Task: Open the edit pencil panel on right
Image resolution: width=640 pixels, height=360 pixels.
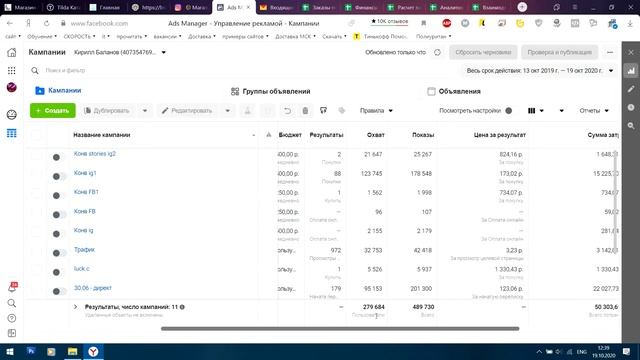Action: 631,89
